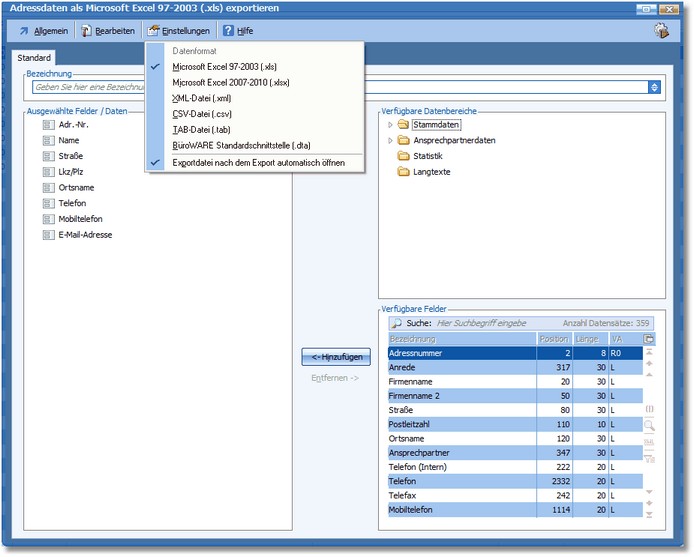Image resolution: width=694 pixels, height=557 pixels.
Task: Open the Bezeichnung dropdown arrow
Action: click(654, 88)
